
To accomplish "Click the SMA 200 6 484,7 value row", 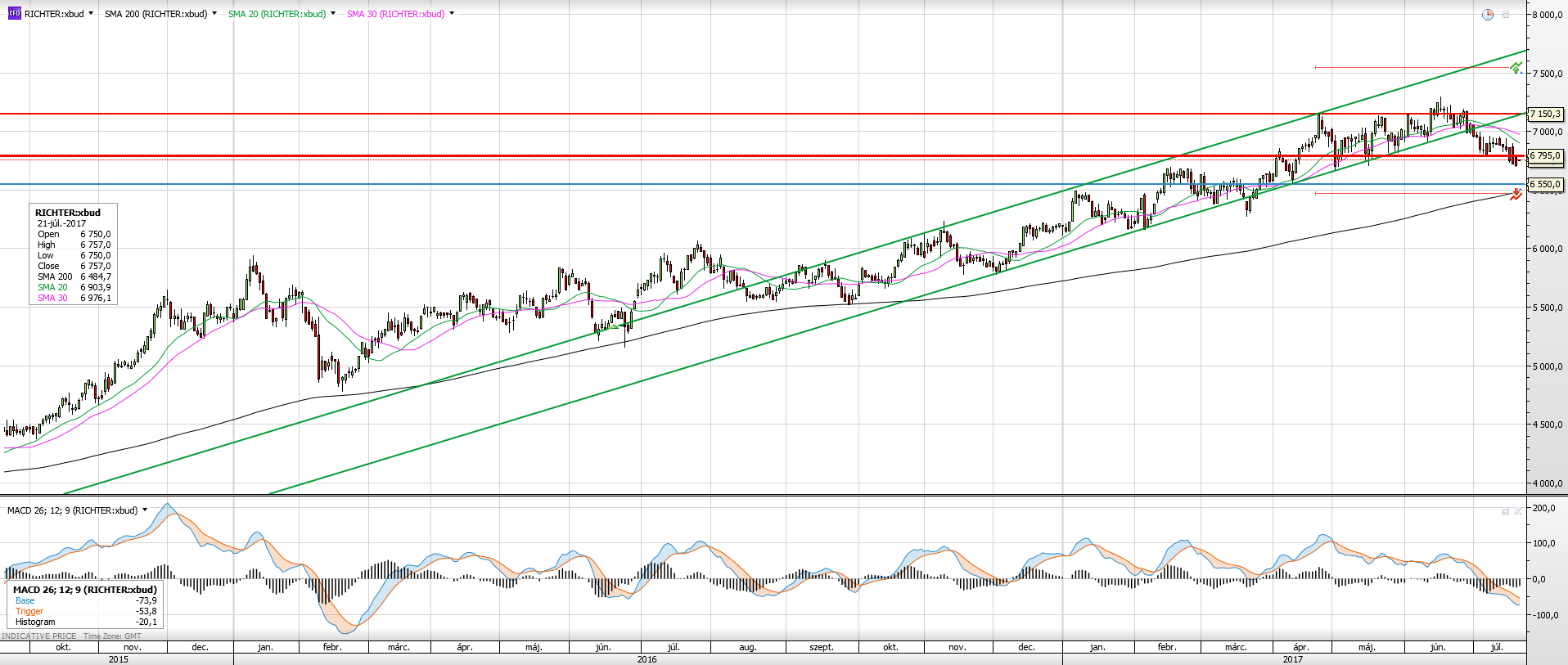I will click(74, 276).
